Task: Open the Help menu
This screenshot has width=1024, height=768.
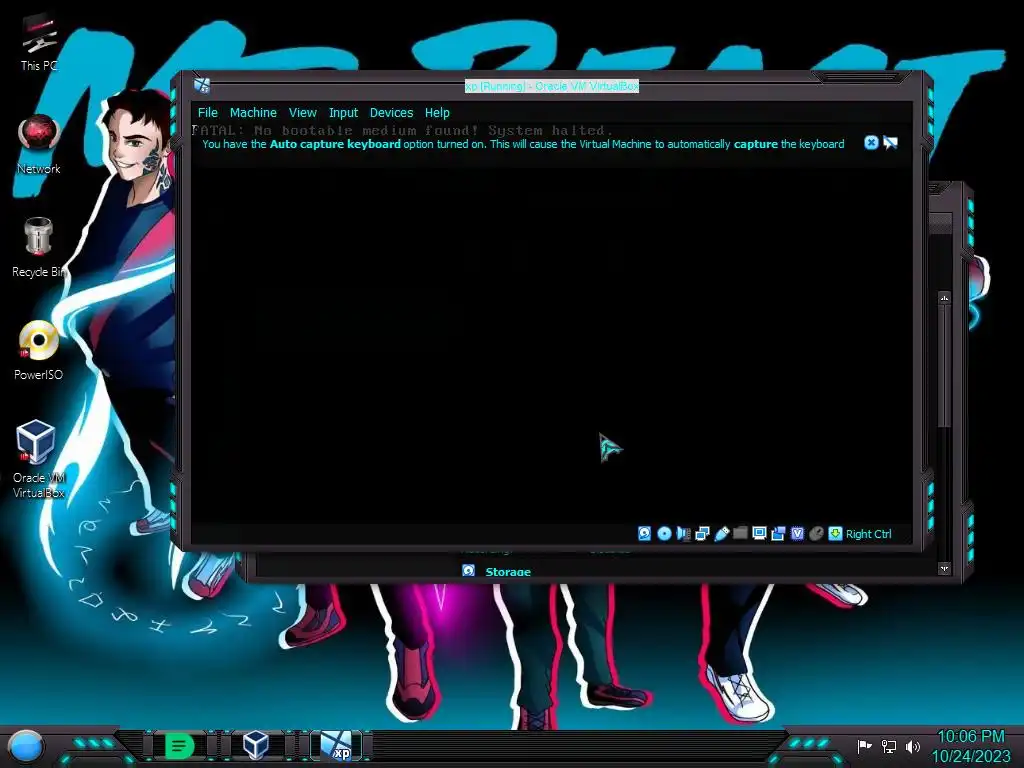Action: tap(437, 112)
